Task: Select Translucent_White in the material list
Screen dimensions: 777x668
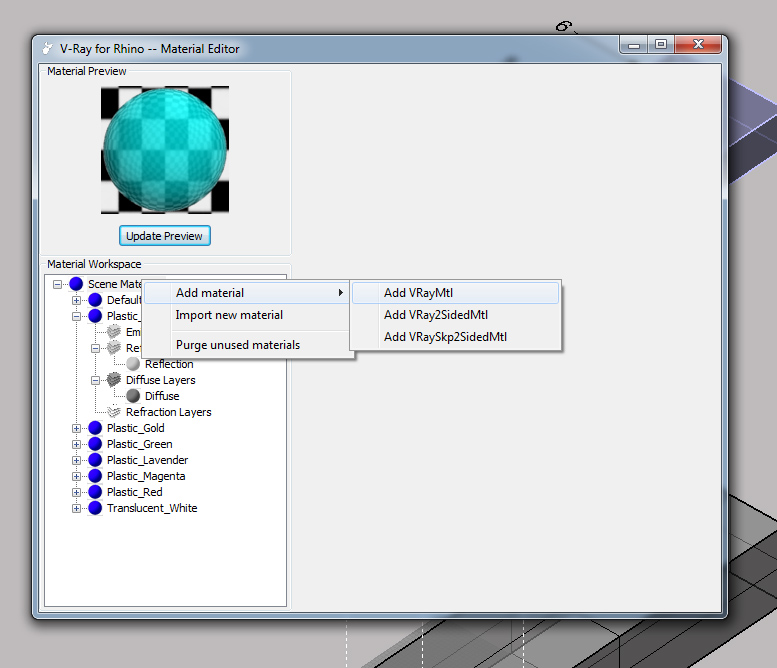Action: (x=152, y=508)
